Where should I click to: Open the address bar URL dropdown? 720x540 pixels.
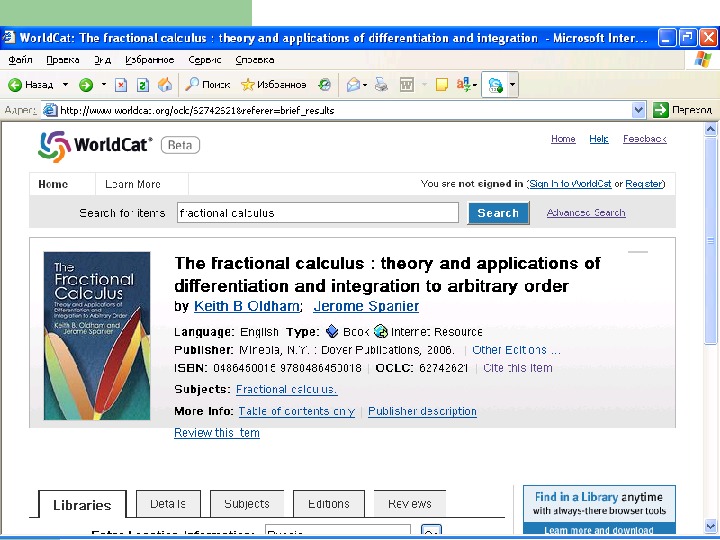[x=638, y=110]
